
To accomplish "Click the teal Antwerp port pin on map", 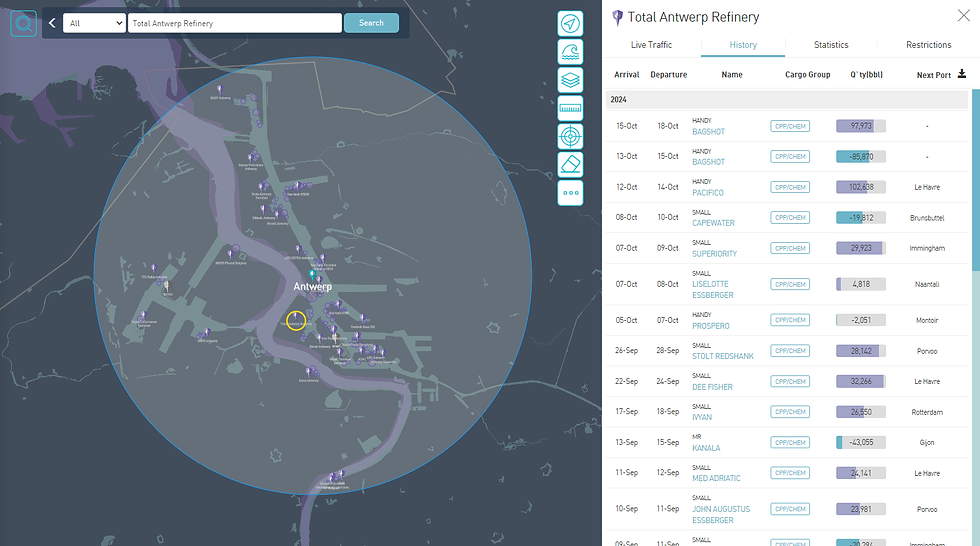I will (312, 275).
